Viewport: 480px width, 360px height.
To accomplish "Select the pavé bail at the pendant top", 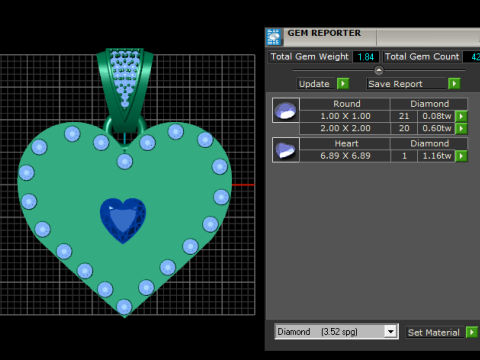I will [125, 90].
